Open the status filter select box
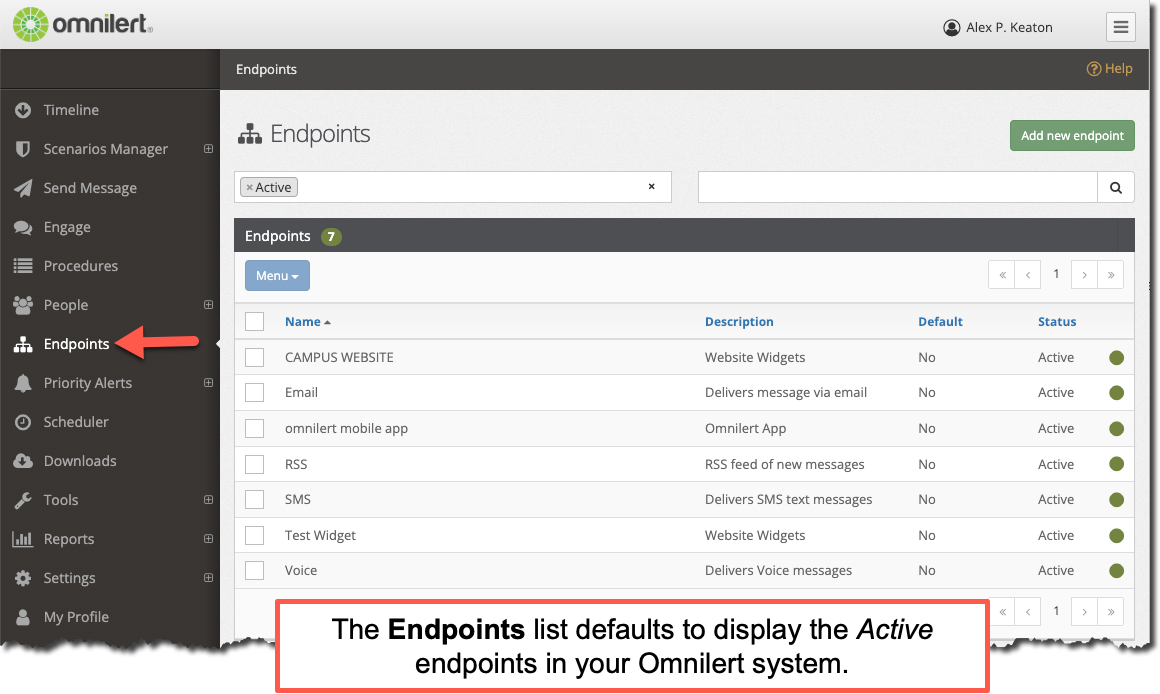Screen dimensions: 1160x694 pyautogui.click(x=453, y=187)
